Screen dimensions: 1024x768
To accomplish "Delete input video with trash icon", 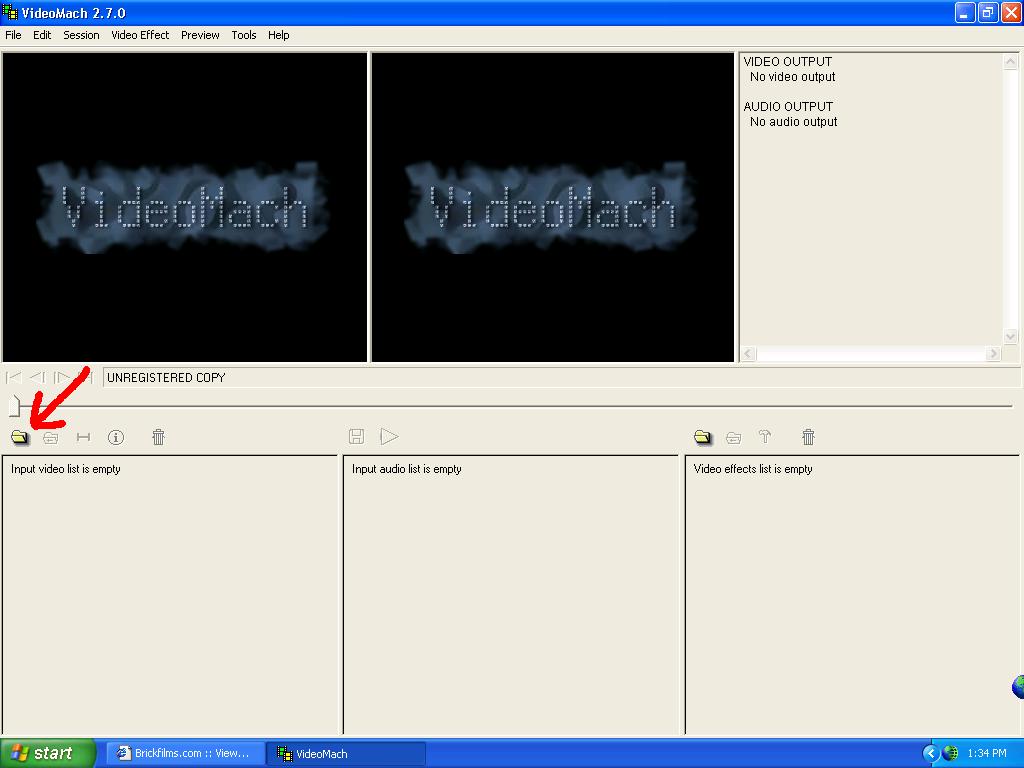I will point(158,437).
